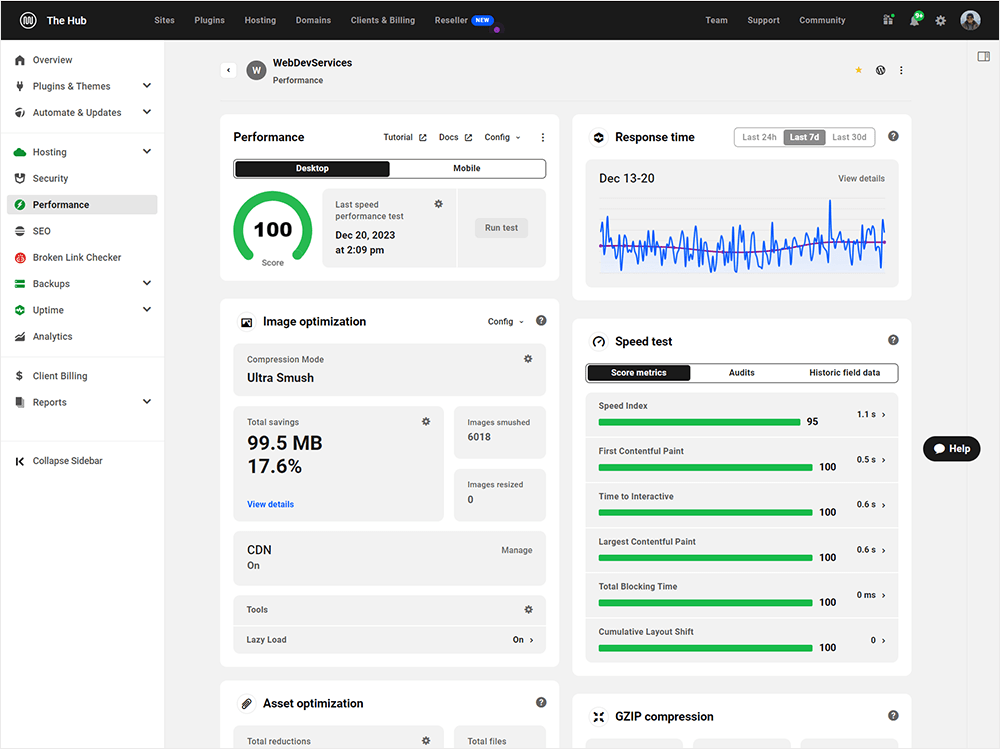This screenshot has width=1000, height=749.
Task: Toggle the right side panel icon
Action: [983, 57]
